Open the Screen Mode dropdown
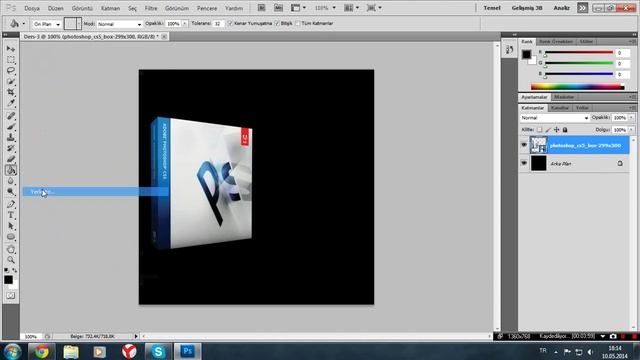Screen dimensions: 640x360 click(x=374, y=8)
